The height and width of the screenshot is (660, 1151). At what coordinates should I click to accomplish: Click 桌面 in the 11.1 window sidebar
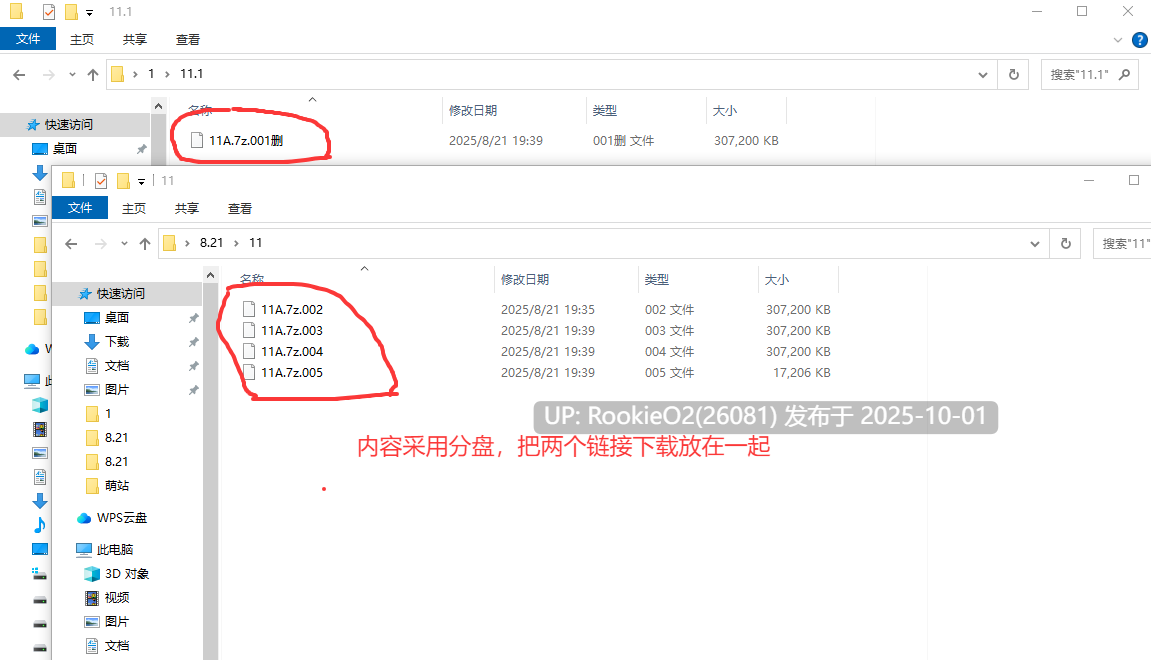pyautogui.click(x=65, y=149)
